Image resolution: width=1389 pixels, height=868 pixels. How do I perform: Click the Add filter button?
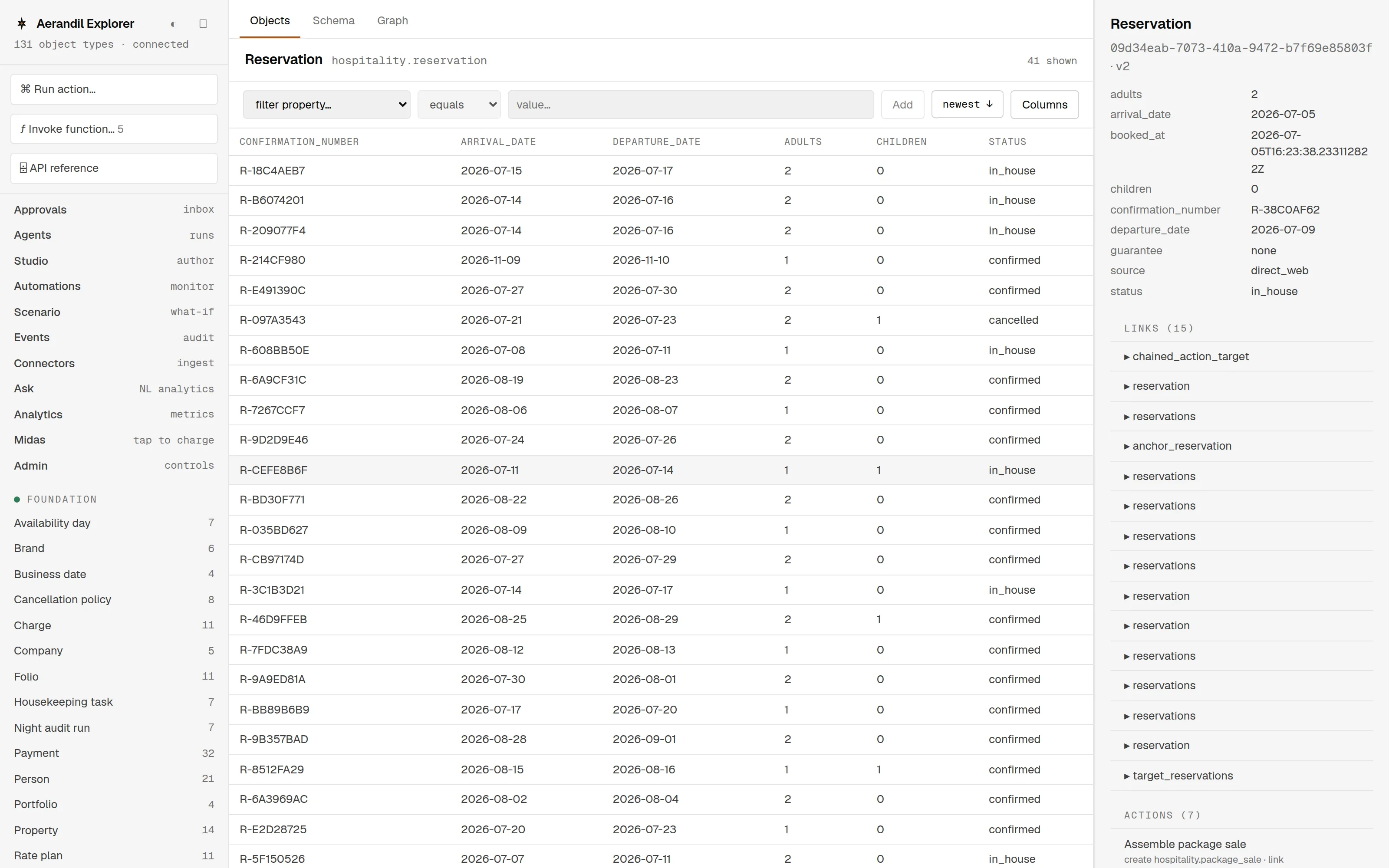tap(902, 105)
